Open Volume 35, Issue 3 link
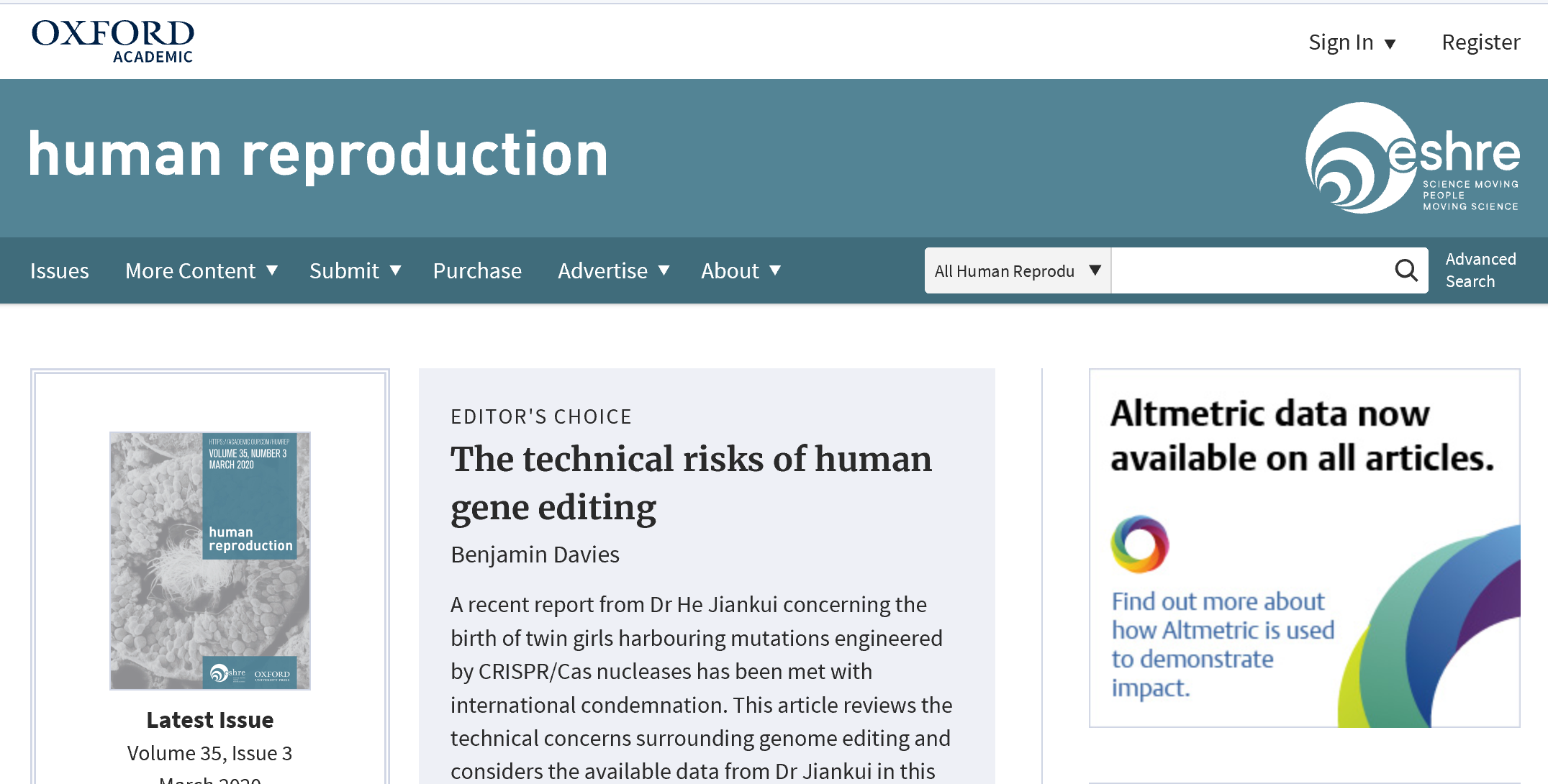Screen dimensions: 1548x784 [210, 753]
